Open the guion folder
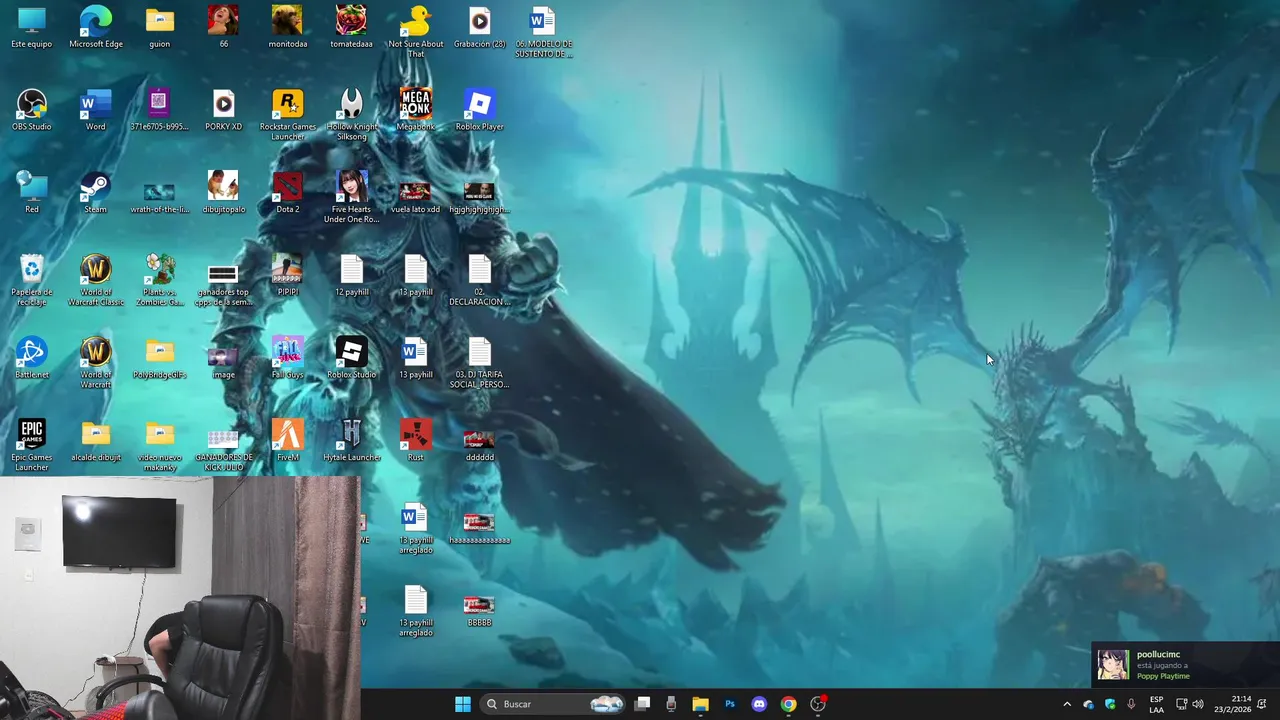This screenshot has height=720, width=1280. click(160, 27)
